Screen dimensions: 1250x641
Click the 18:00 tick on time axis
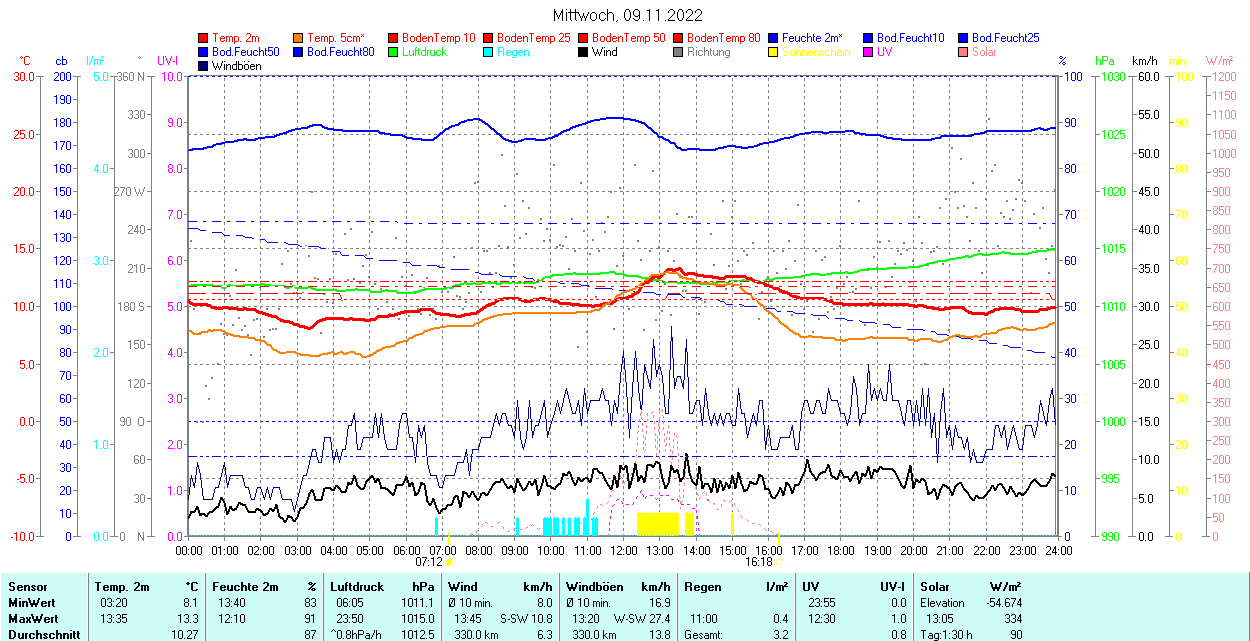tap(841, 549)
